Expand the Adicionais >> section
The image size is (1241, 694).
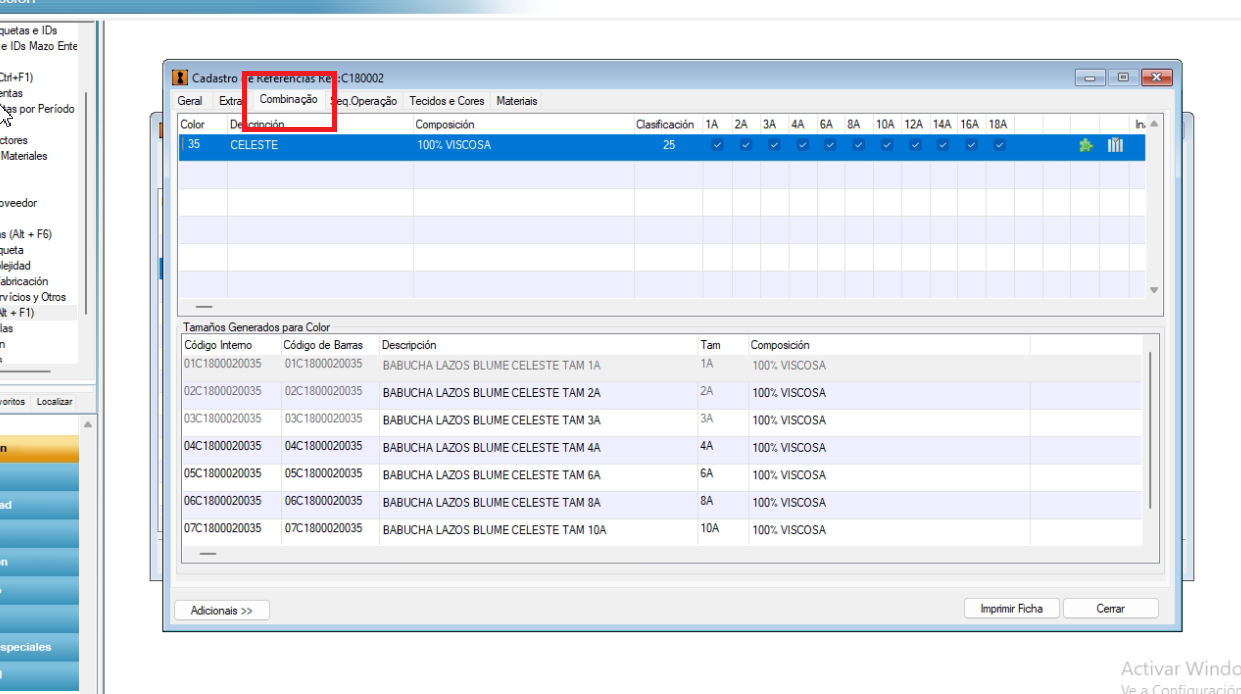[x=222, y=610]
